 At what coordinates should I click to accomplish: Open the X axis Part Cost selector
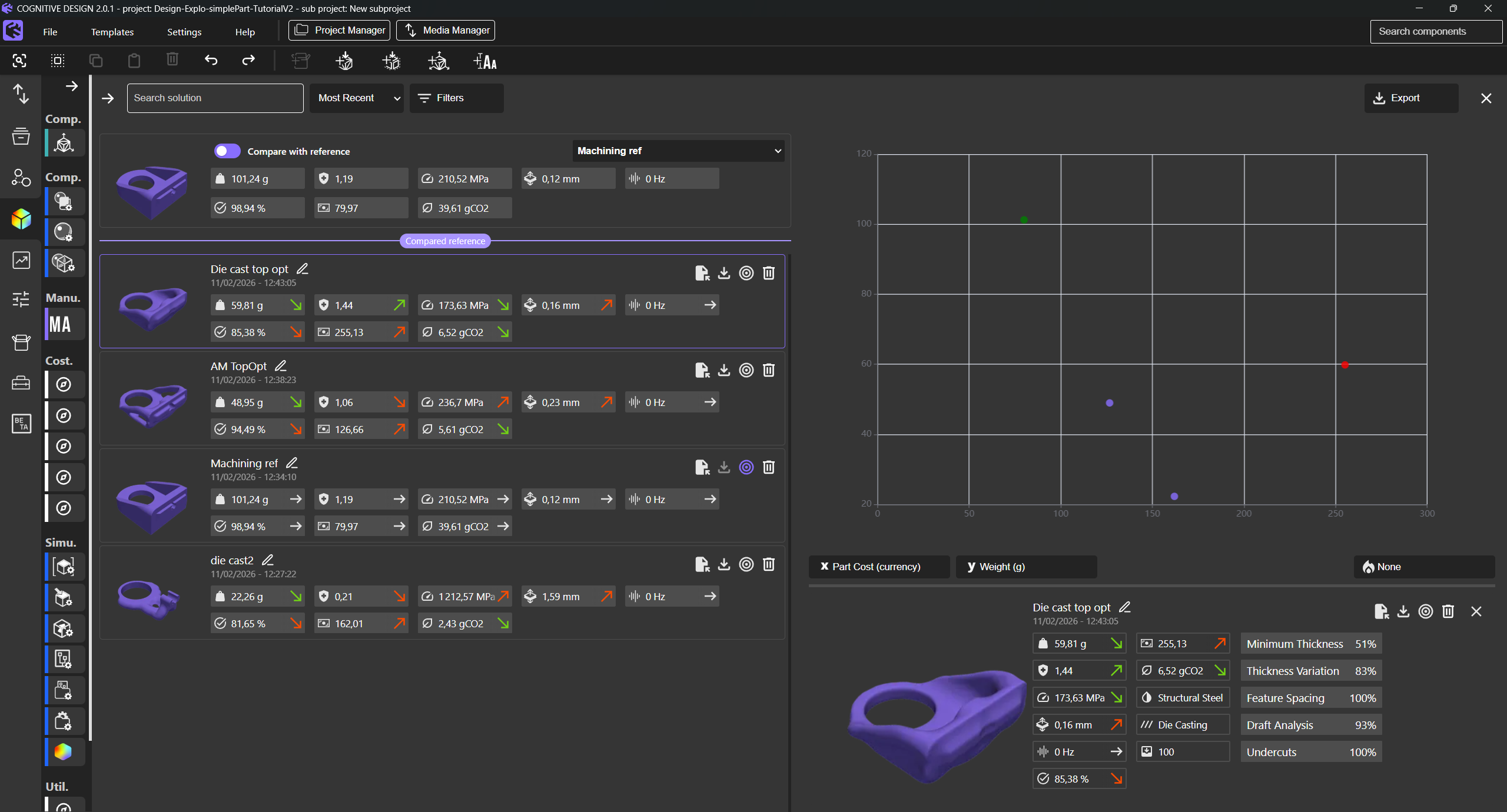pyautogui.click(x=879, y=567)
